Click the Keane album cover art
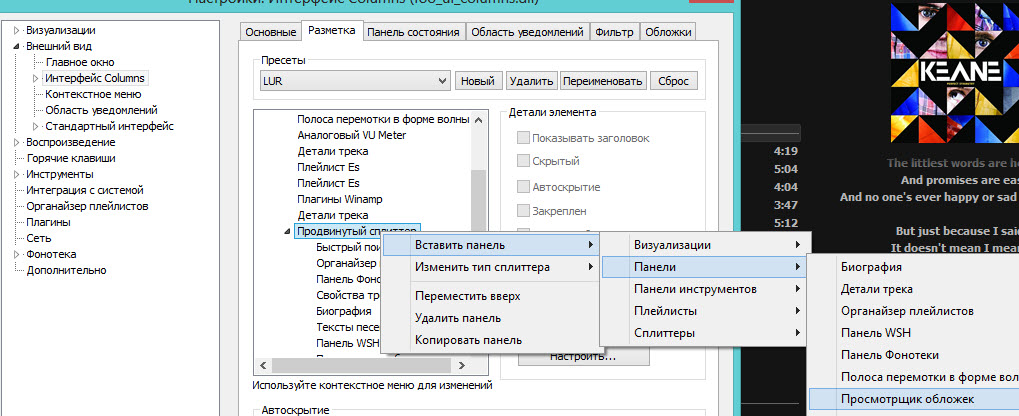Image resolution: width=1019 pixels, height=416 pixels. (x=944, y=72)
